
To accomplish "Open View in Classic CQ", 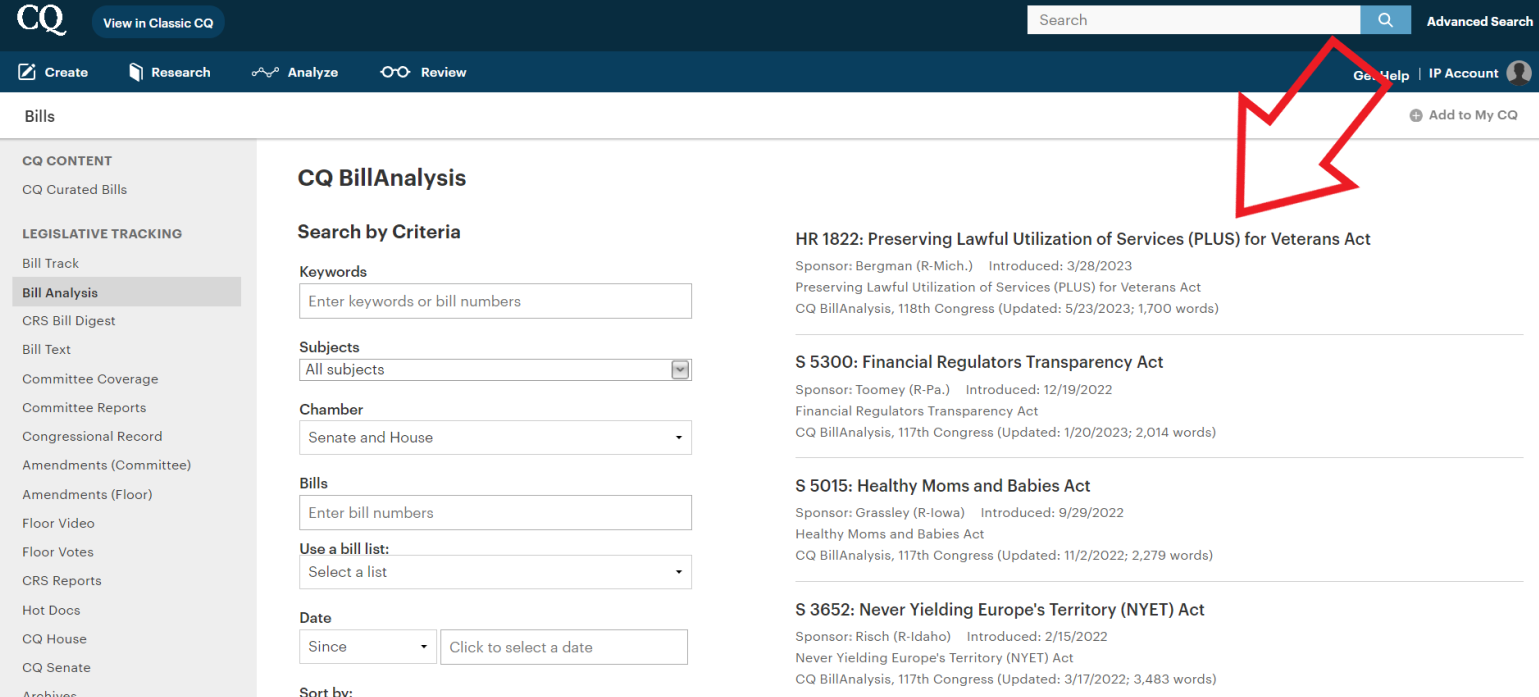I will (x=158, y=22).
